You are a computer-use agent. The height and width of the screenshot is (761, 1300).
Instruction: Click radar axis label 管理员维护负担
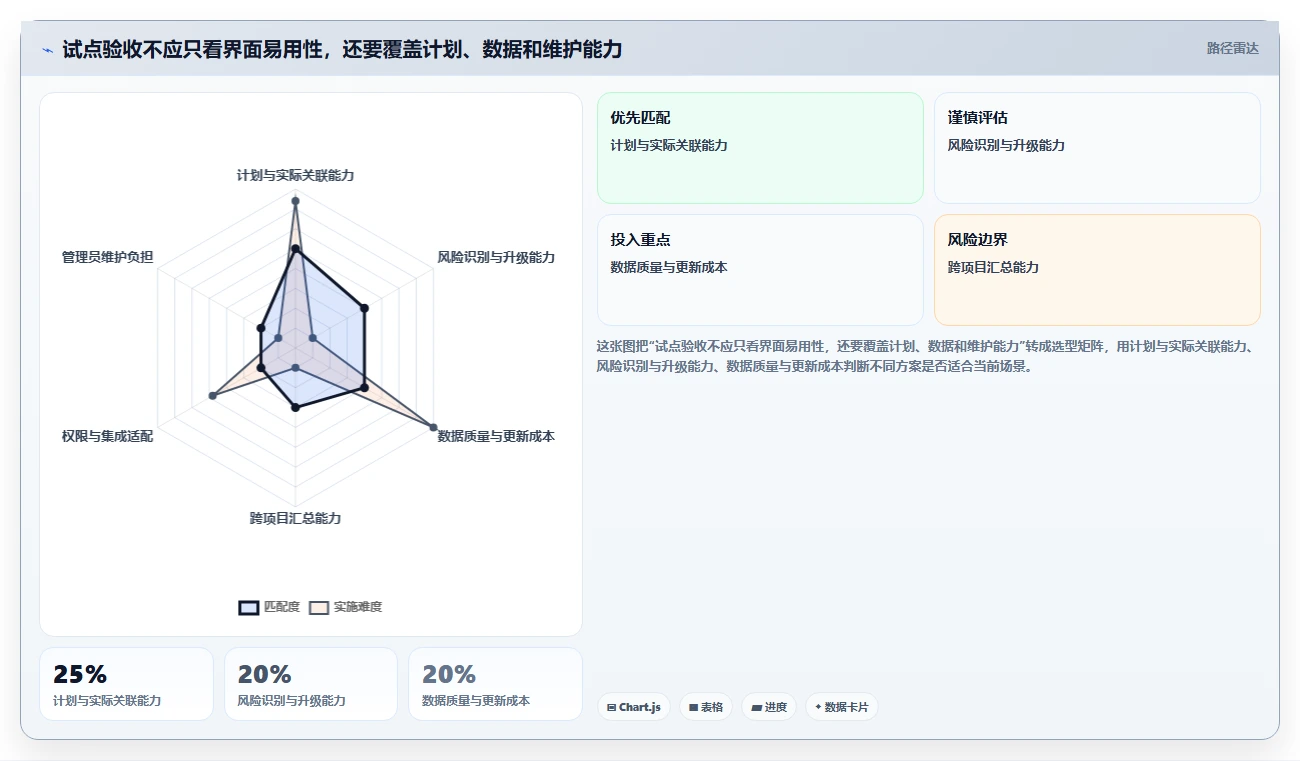107,257
